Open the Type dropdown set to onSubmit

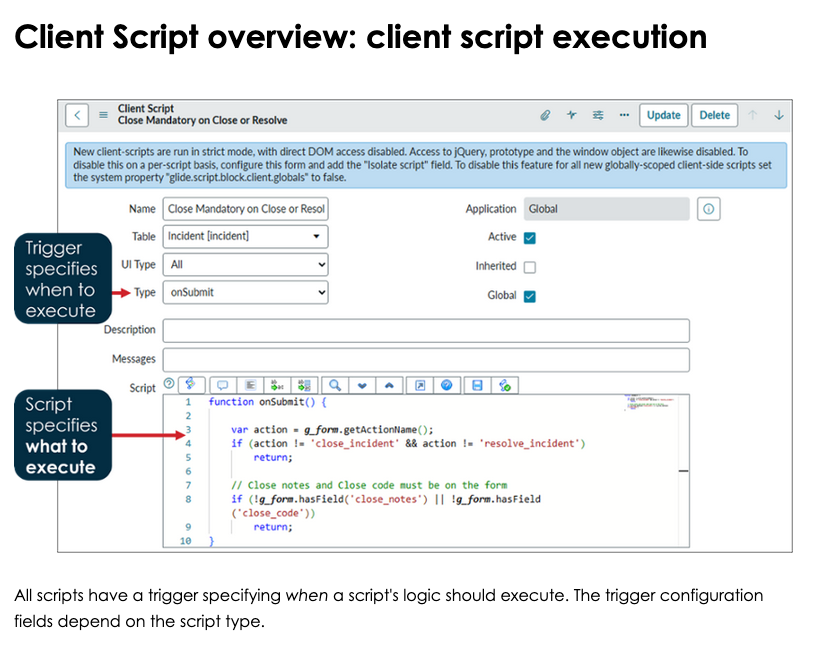[x=245, y=292]
